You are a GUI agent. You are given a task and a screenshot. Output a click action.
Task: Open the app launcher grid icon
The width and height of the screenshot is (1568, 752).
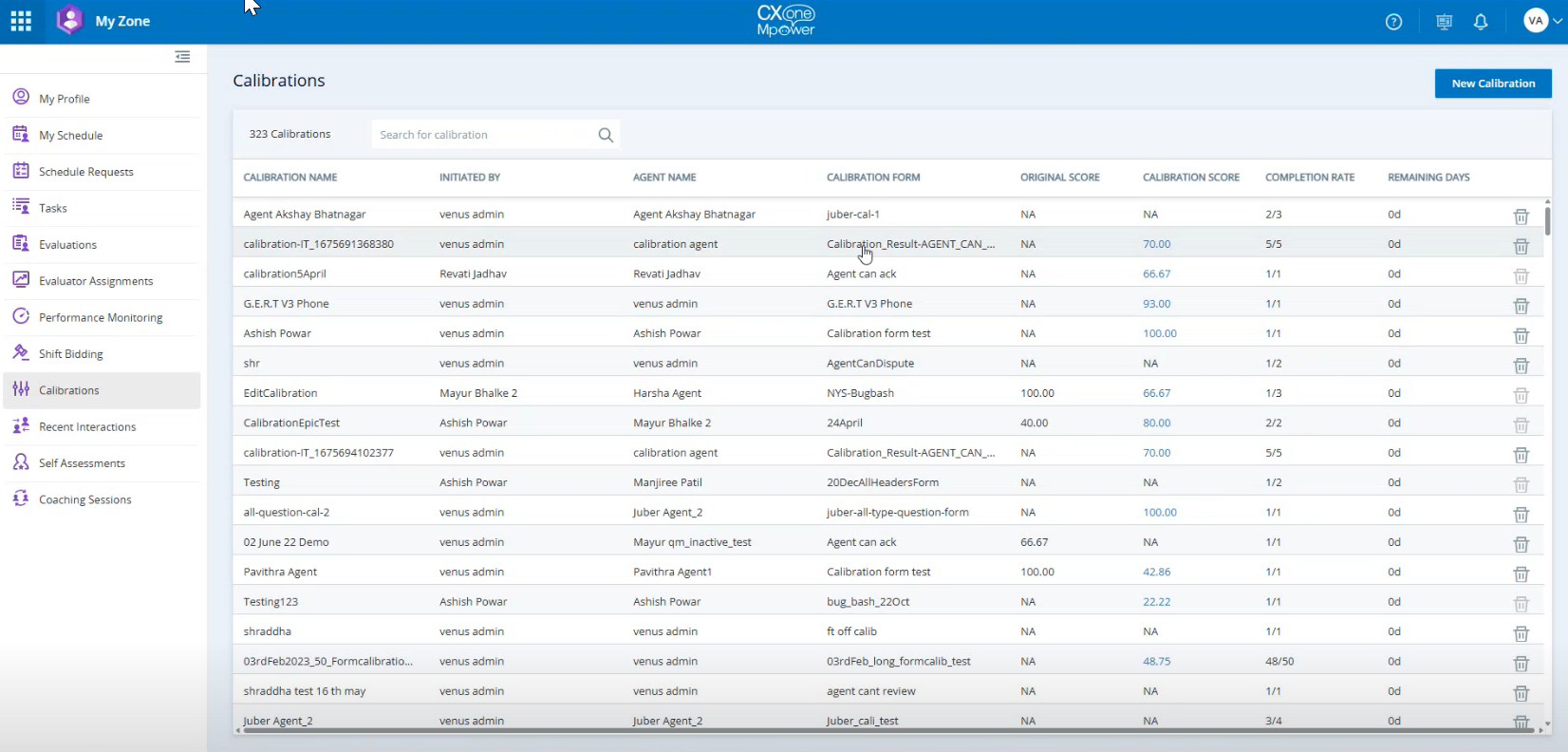pos(21,21)
